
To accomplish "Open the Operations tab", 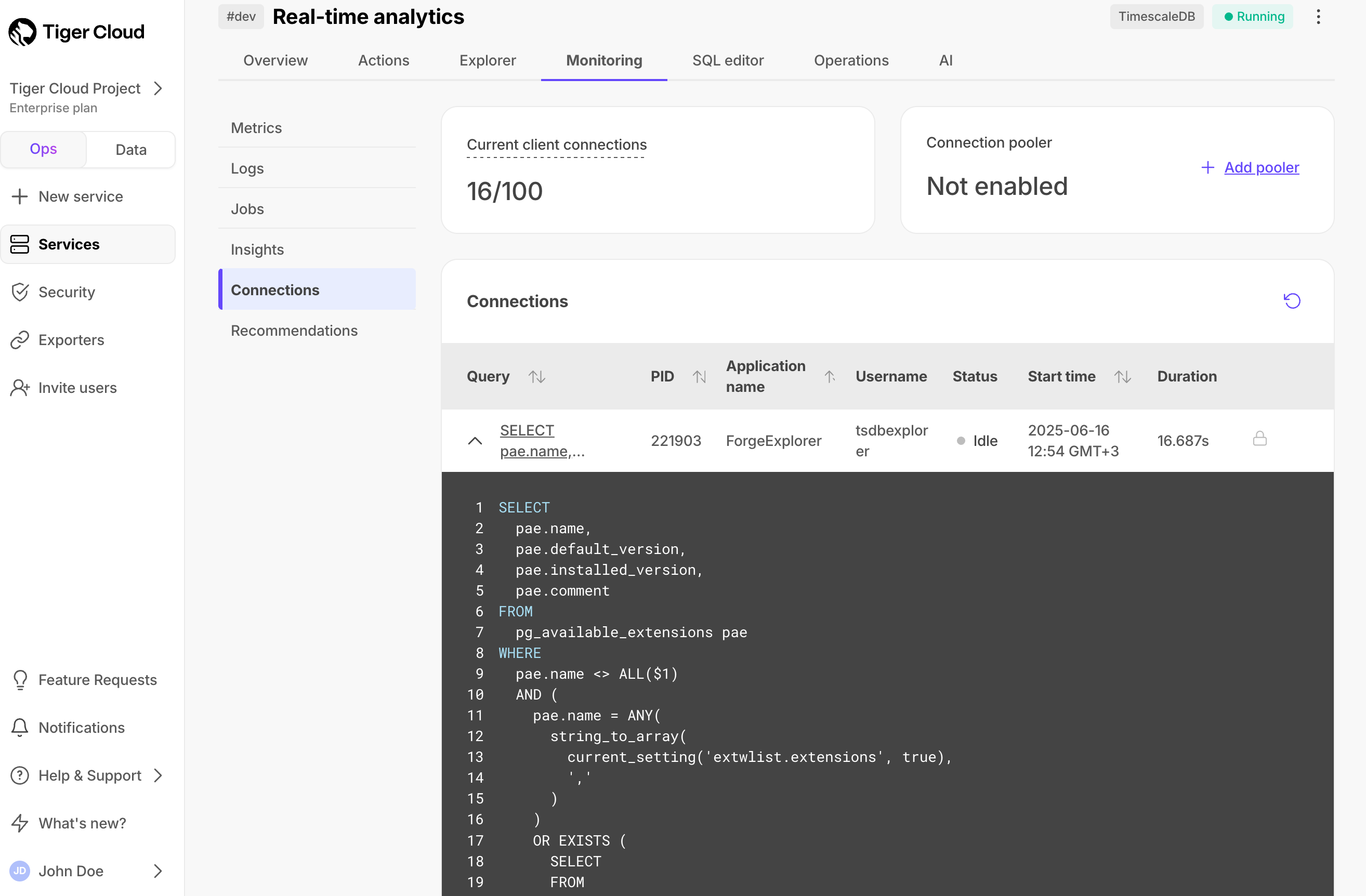I will click(850, 60).
